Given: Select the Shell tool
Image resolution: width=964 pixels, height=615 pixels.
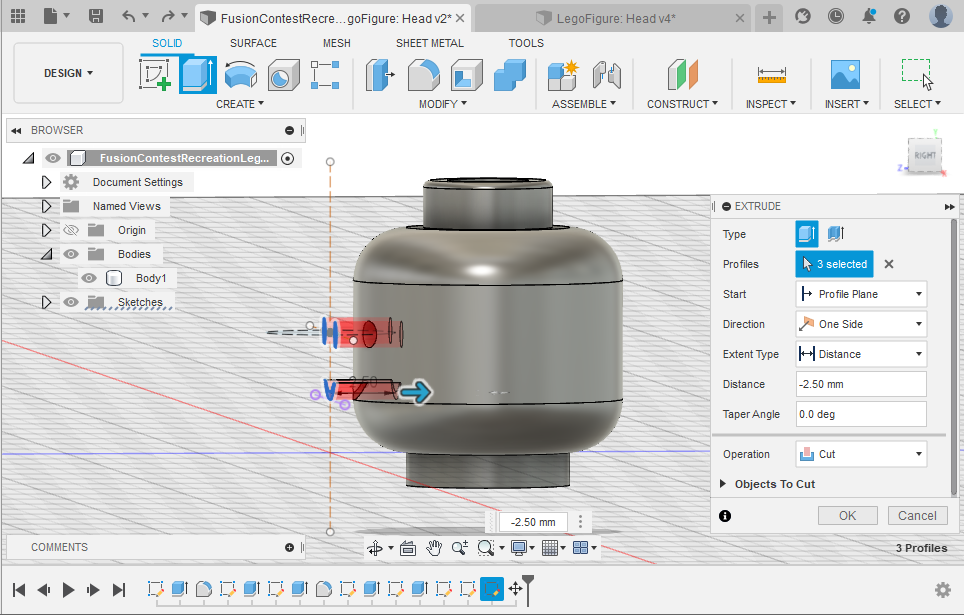Looking at the screenshot, I should 466,74.
